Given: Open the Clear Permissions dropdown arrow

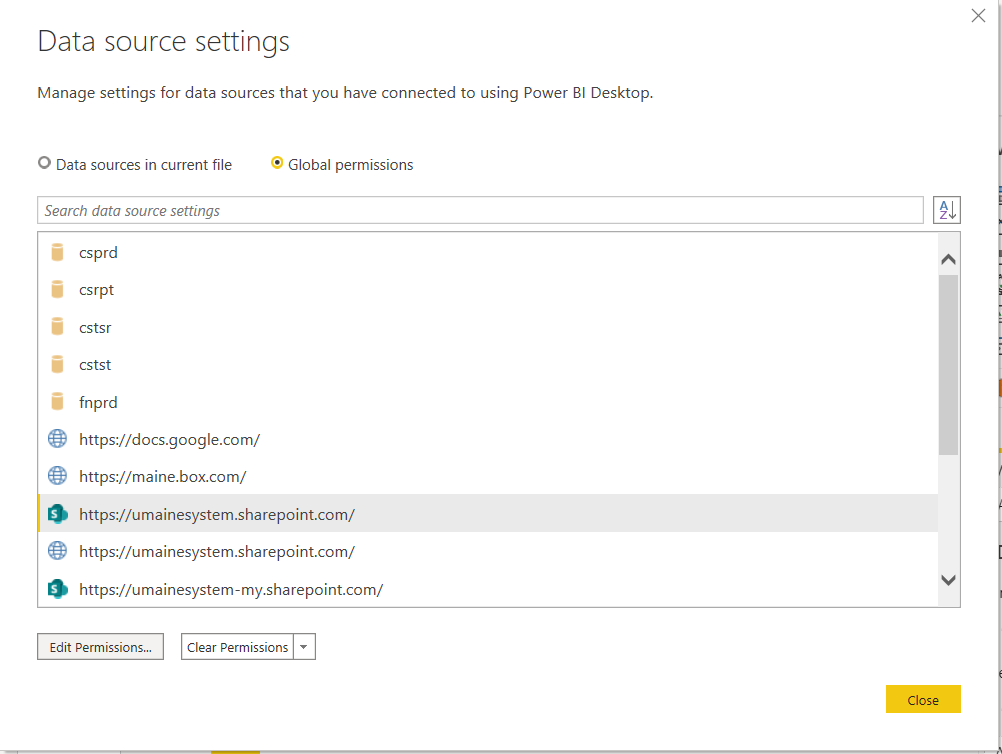Looking at the screenshot, I should (304, 647).
